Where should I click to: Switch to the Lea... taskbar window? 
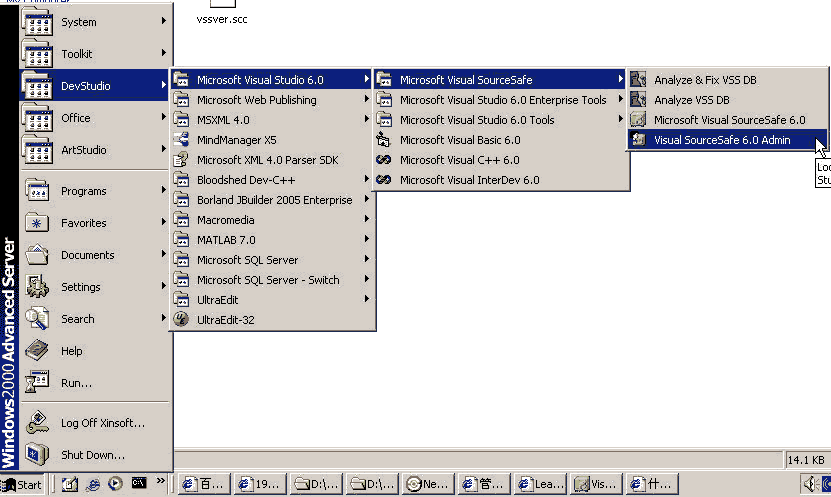click(540, 484)
